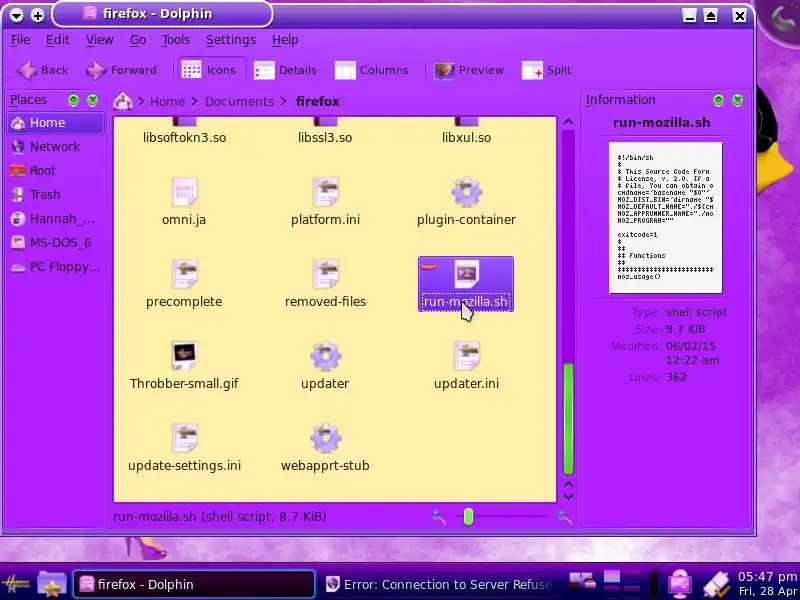The image size is (800, 600).
Task: Expand the arrow after Documents breadcrumb
Action: (284, 102)
